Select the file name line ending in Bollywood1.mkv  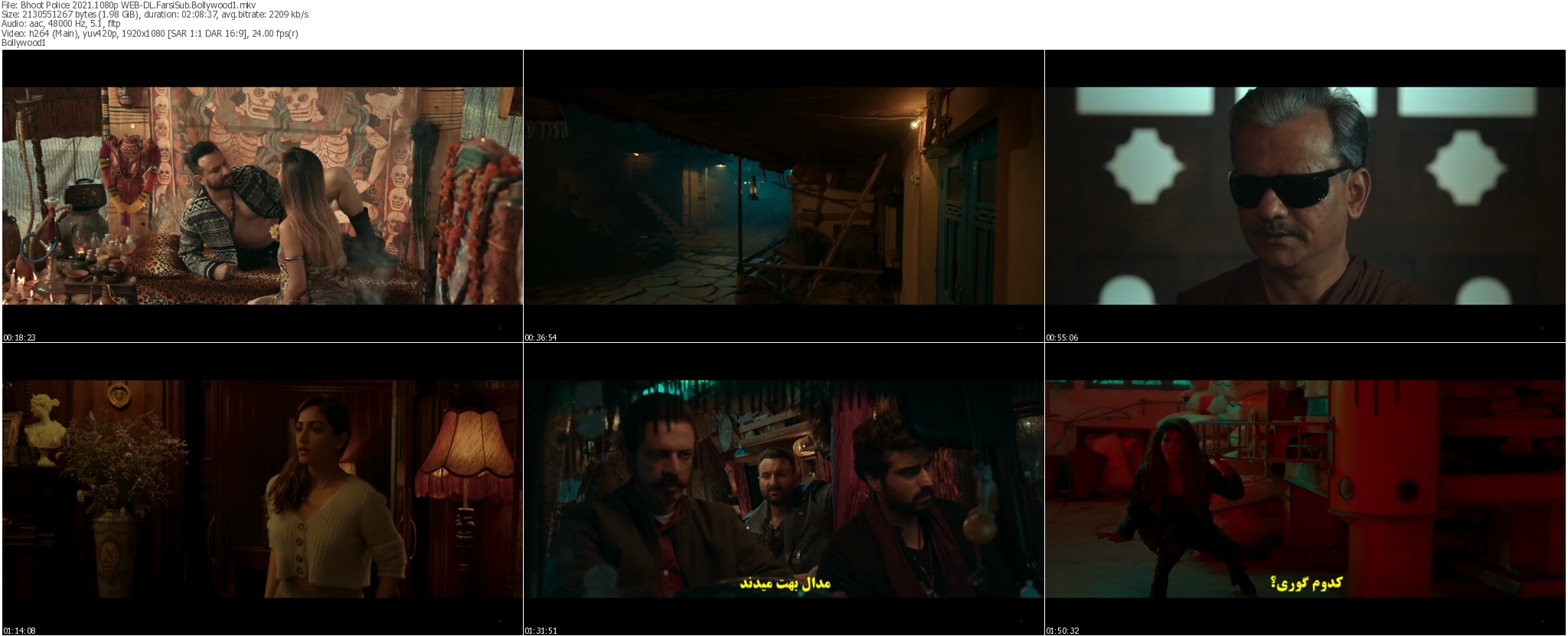129,5
